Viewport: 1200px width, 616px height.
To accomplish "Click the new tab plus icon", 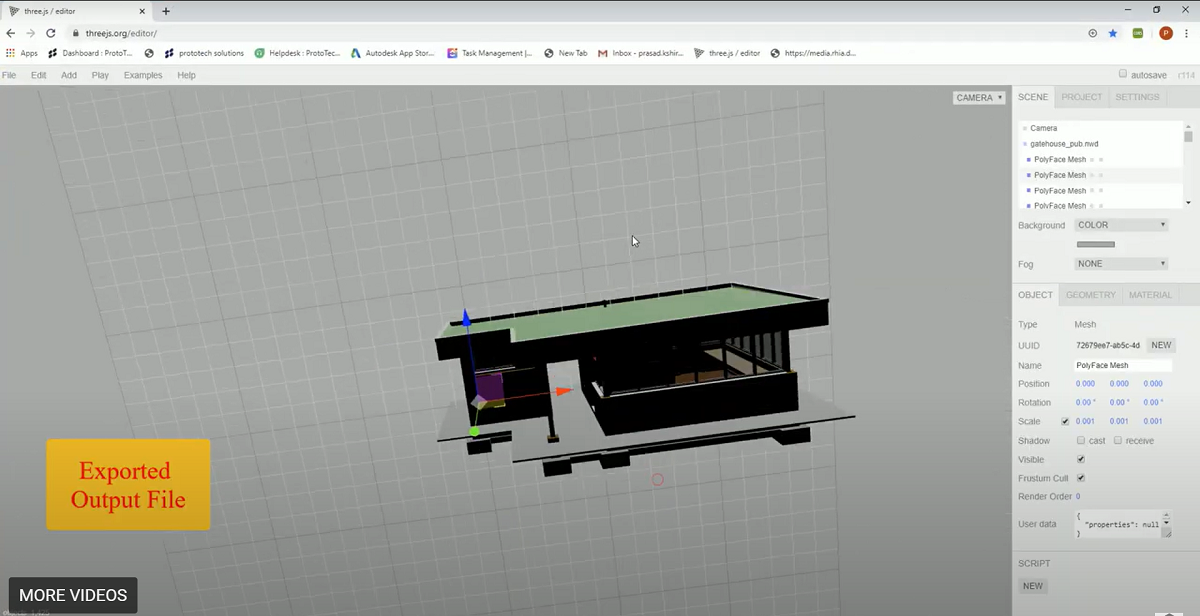I will click(166, 11).
